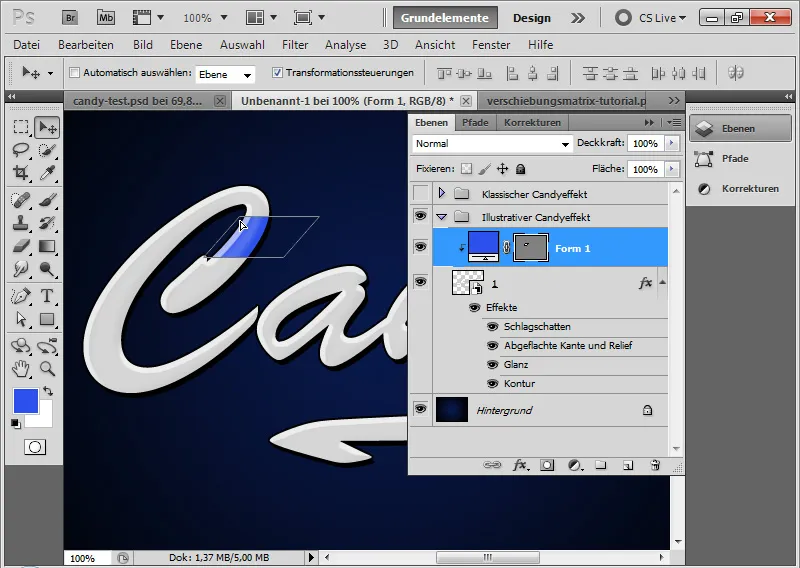The image size is (800, 568).
Task: Open the Bearbeiten menu
Action: (86, 45)
